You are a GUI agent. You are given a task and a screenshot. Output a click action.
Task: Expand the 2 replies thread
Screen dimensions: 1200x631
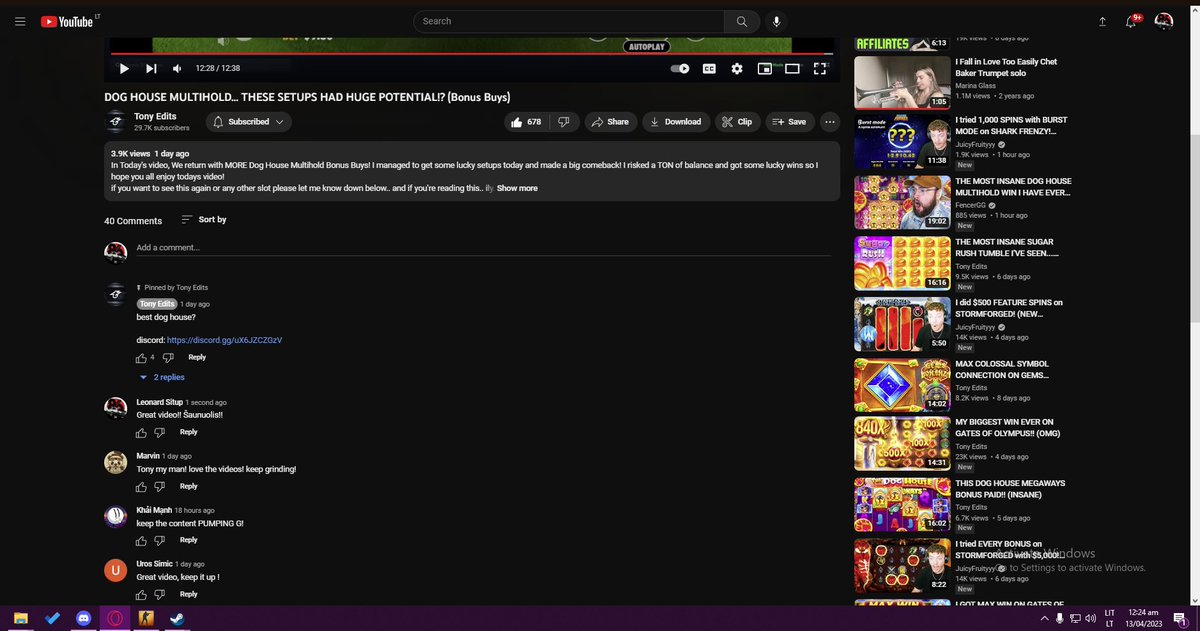[x=162, y=378]
